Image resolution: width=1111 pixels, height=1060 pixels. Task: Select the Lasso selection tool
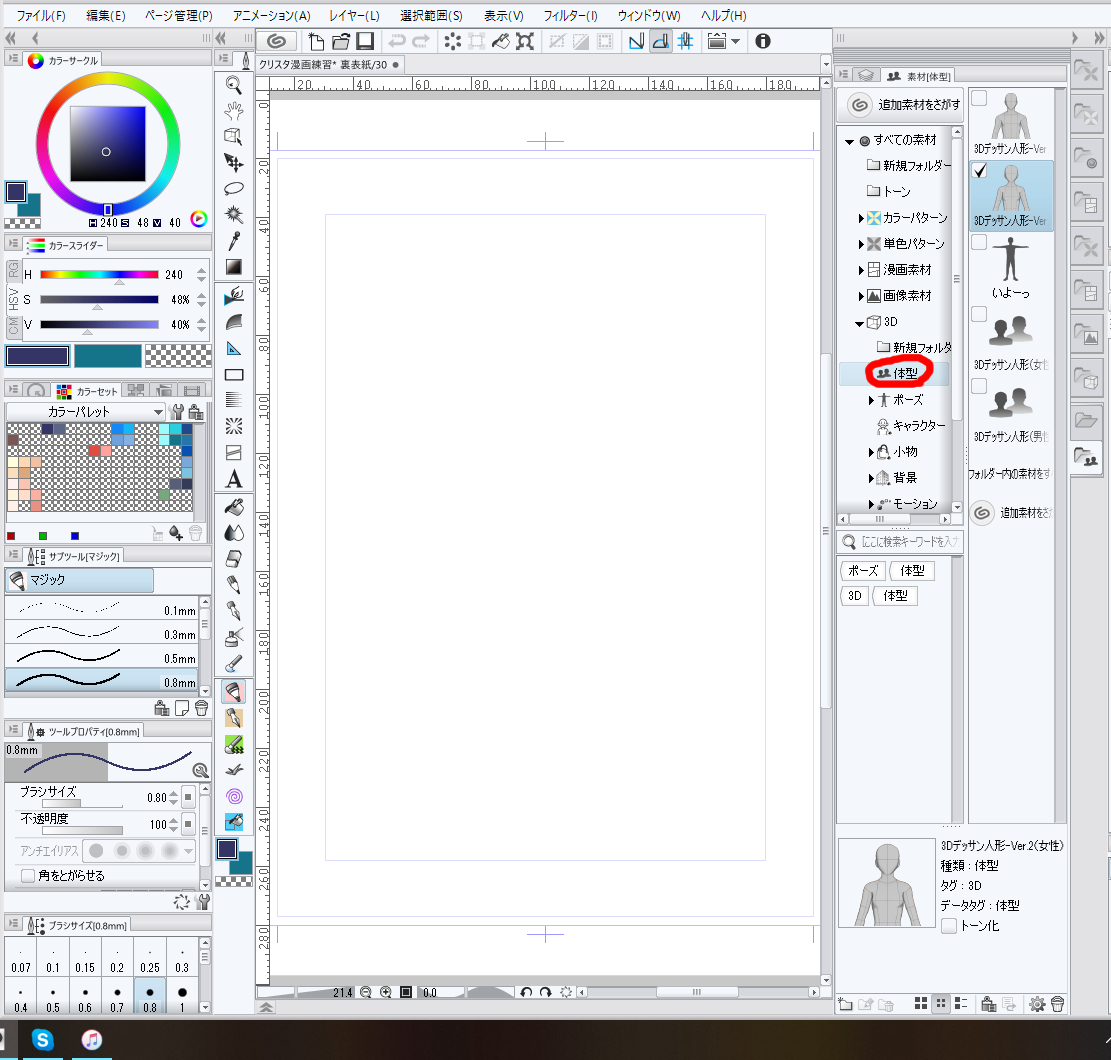pyautogui.click(x=234, y=188)
